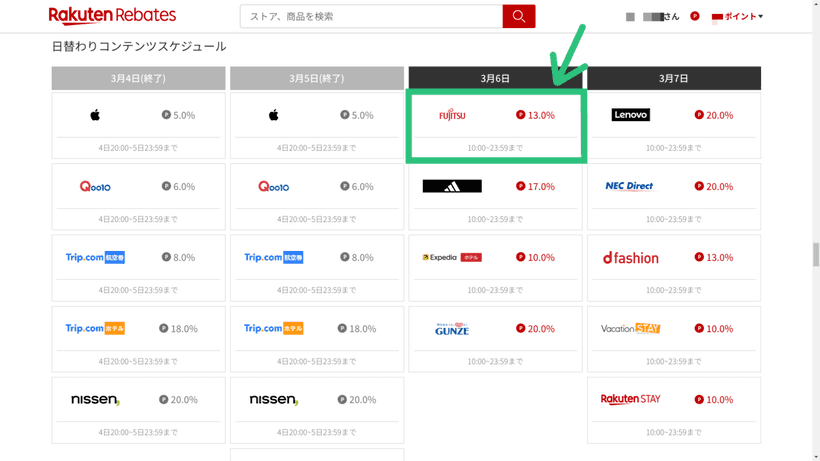Open the GUNZE store logo
820x461 pixels.
[452, 329]
